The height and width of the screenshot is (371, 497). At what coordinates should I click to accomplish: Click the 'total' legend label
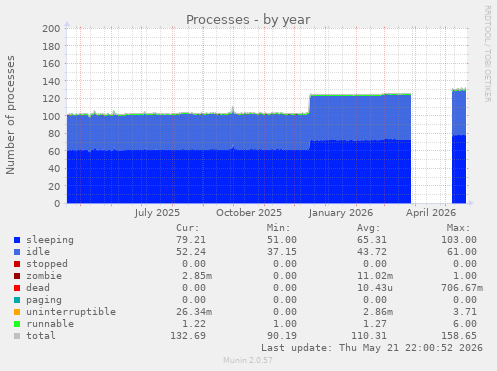click(x=41, y=336)
